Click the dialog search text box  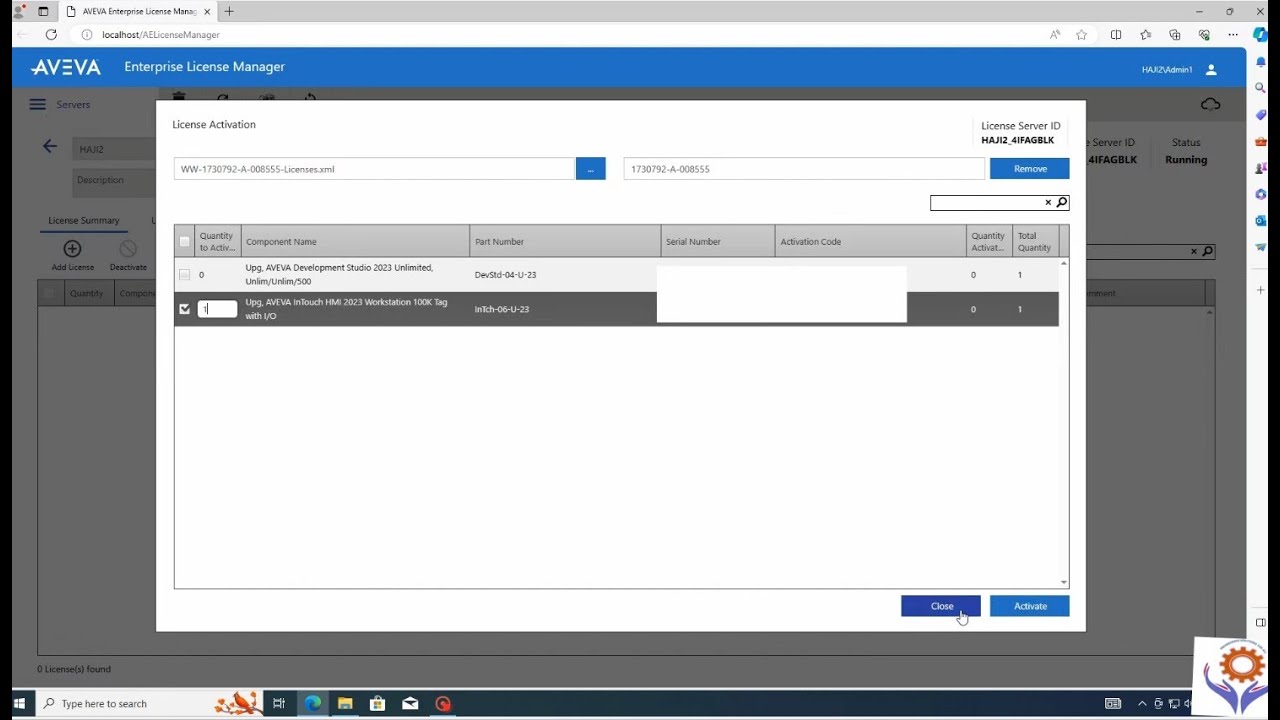[x=986, y=203]
